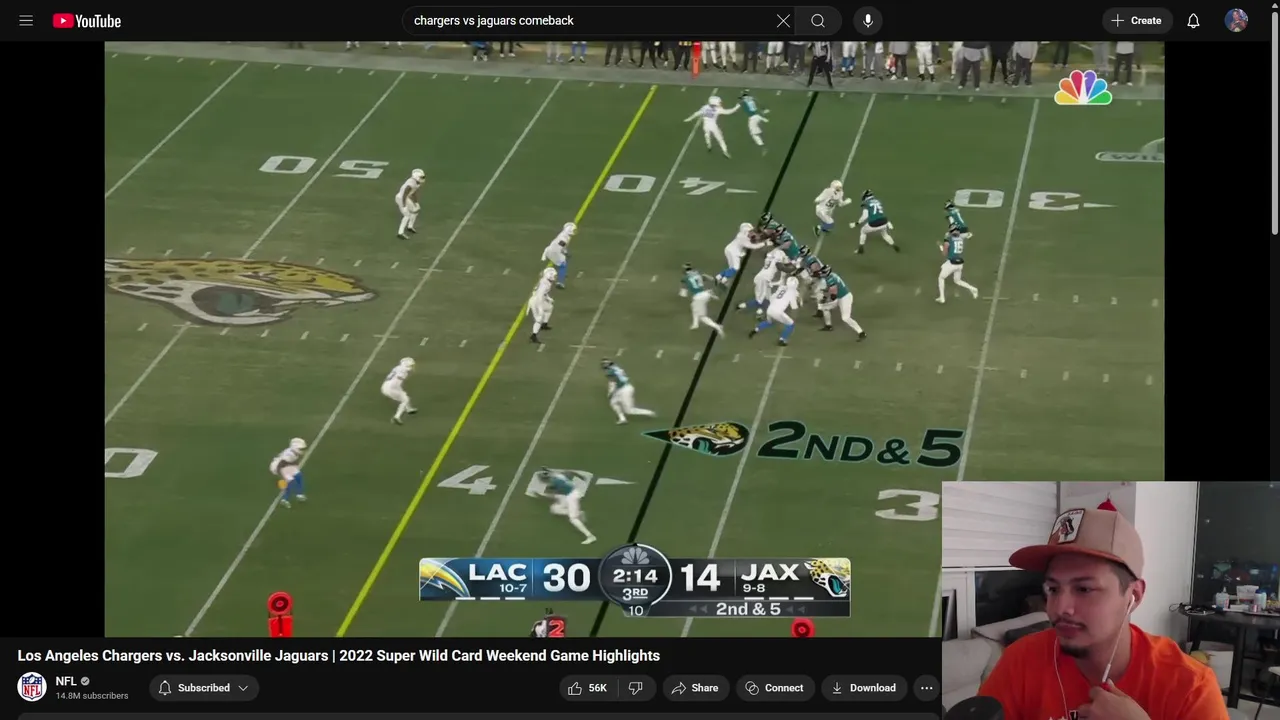Download the video
The height and width of the screenshot is (720, 1280).
[x=864, y=688]
